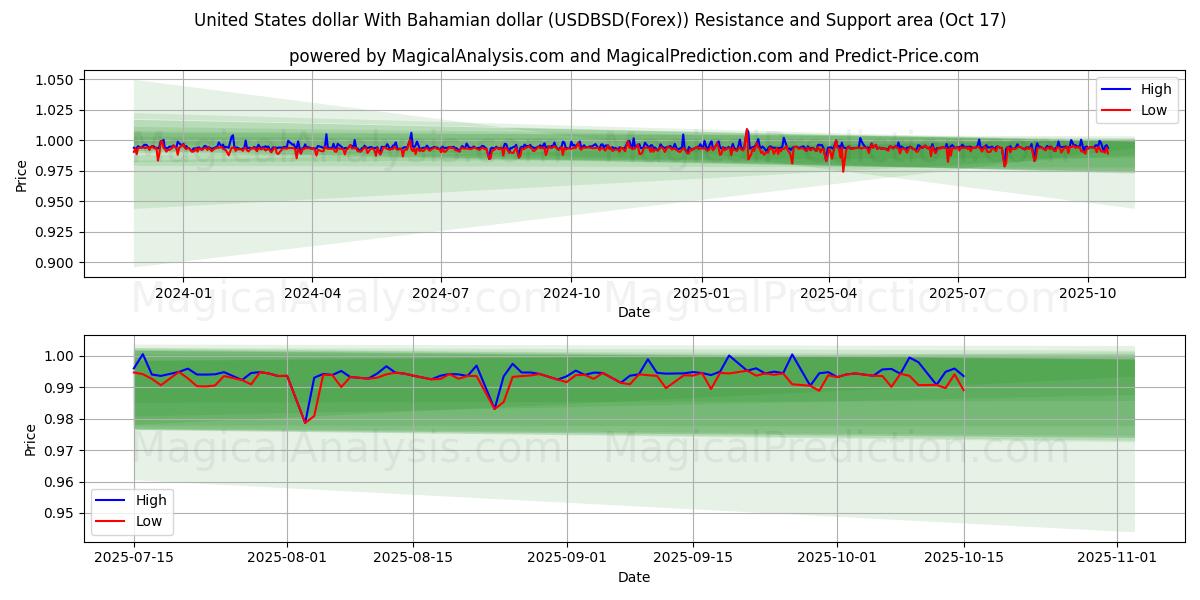Click the 2024-07 date tick on top chart
This screenshot has width=1200, height=600.
(x=441, y=293)
